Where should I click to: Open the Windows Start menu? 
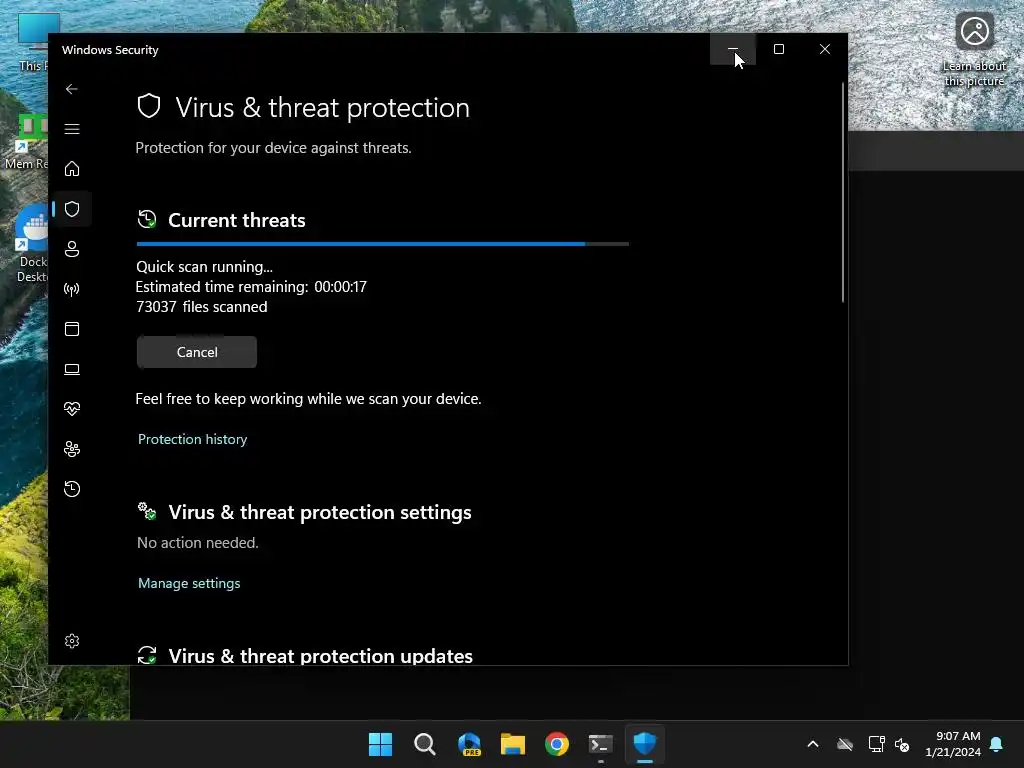point(381,744)
